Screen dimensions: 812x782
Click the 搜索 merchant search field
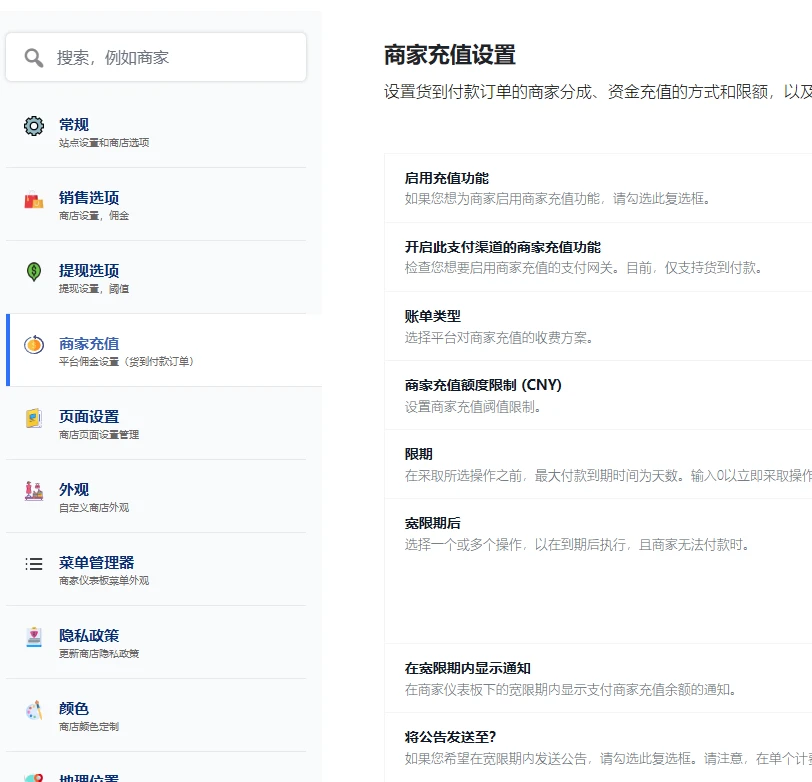coord(155,57)
